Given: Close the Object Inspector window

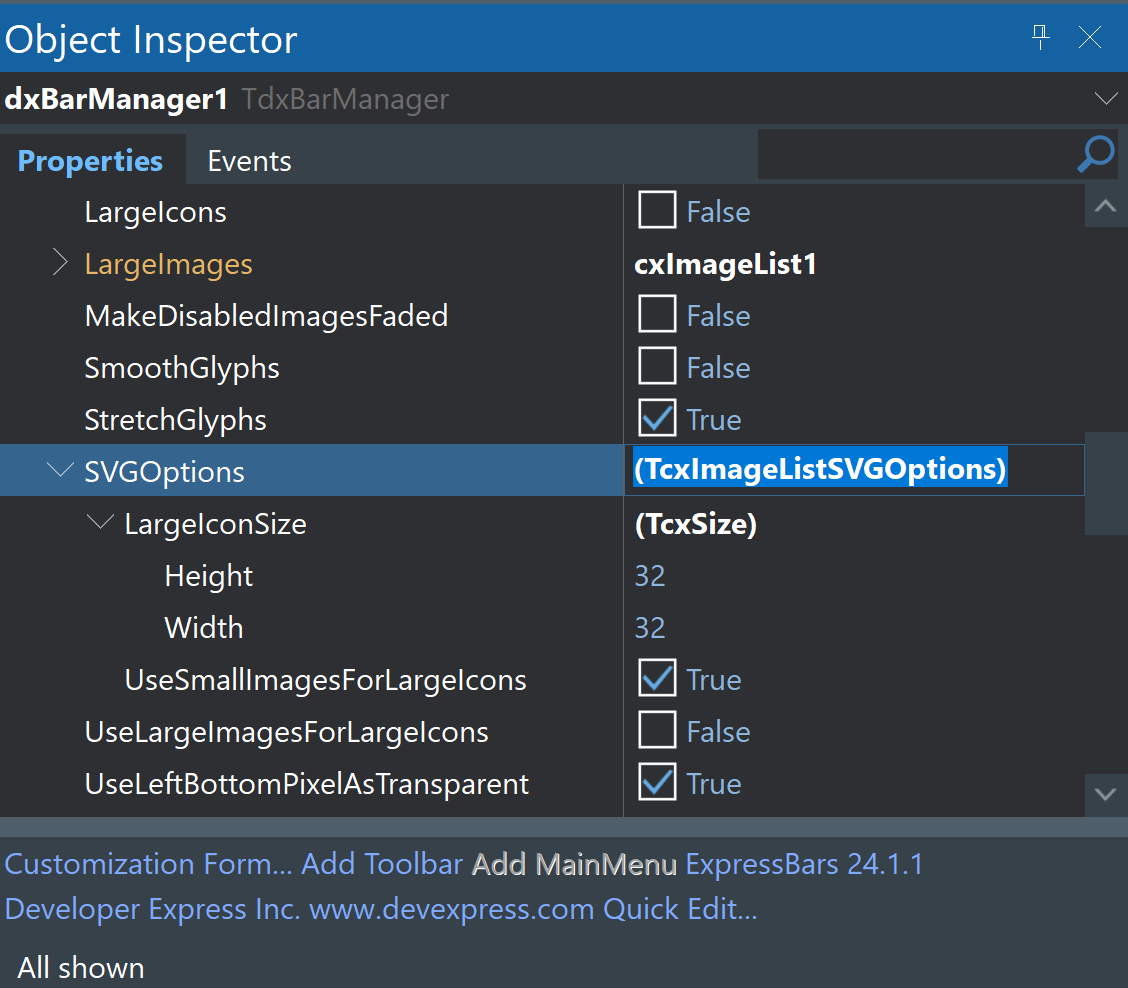Looking at the screenshot, I should (x=1089, y=37).
